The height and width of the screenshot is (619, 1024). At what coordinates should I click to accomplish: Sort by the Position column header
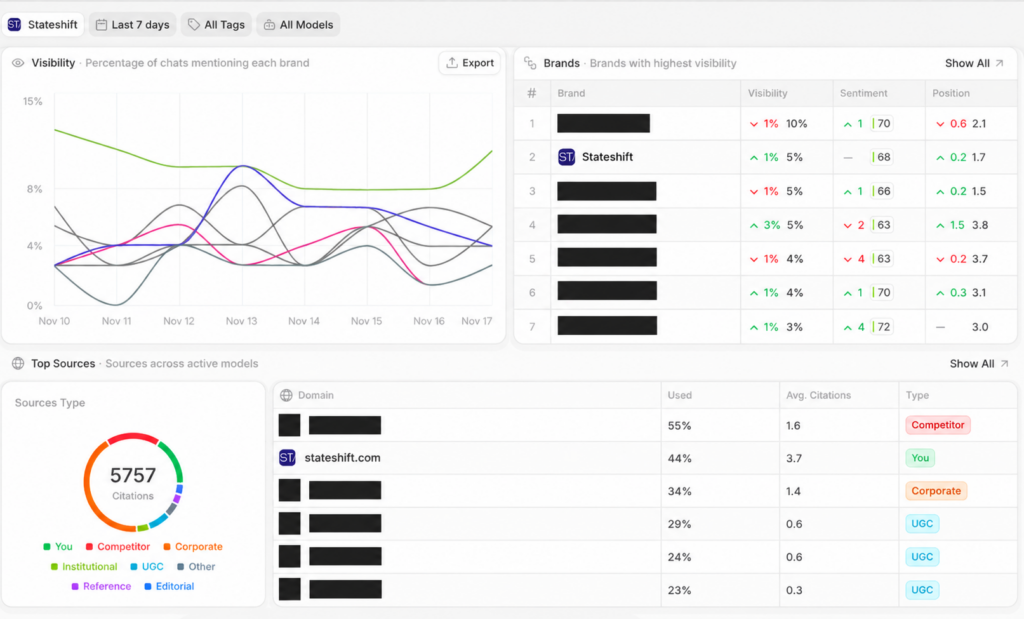[x=951, y=93]
